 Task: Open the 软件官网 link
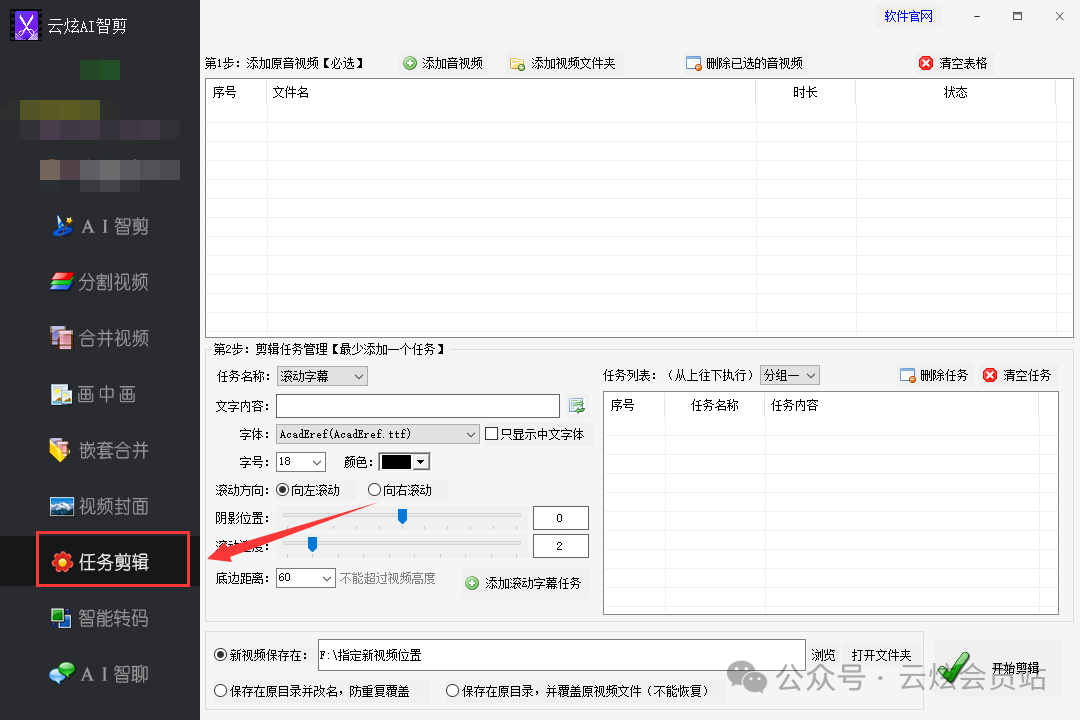[908, 16]
